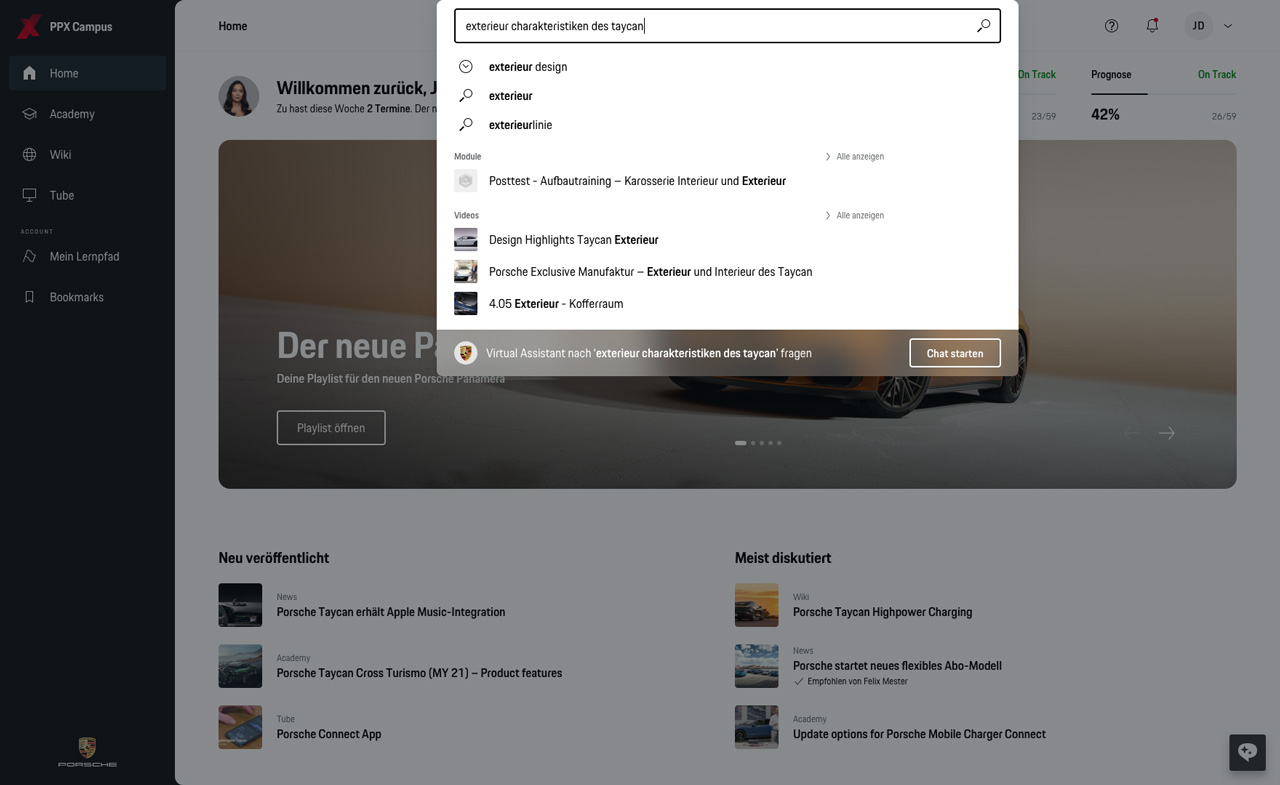Click the Playlist öffnen button
The image size is (1280, 785).
331,428
